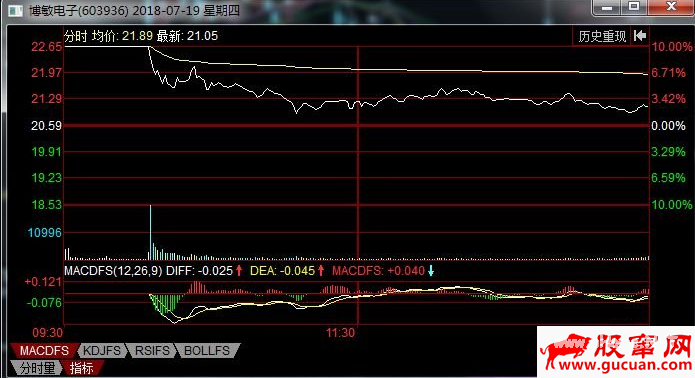Image resolution: width=695 pixels, height=378 pixels.
Task: Click the tall volume spike bar
Action: coord(150,232)
